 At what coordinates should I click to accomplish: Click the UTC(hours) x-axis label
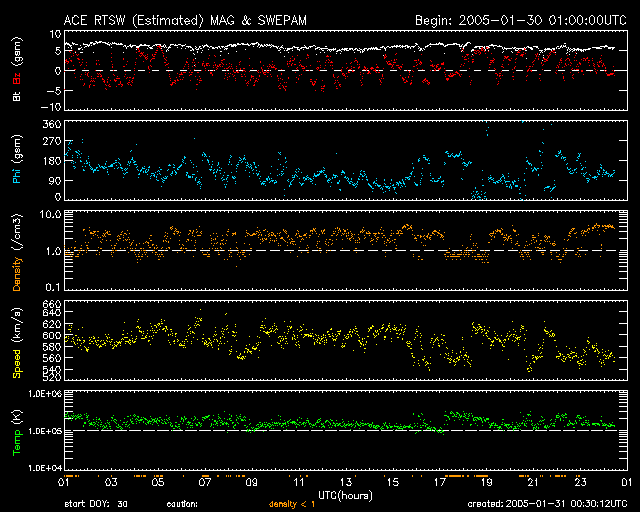(345, 494)
